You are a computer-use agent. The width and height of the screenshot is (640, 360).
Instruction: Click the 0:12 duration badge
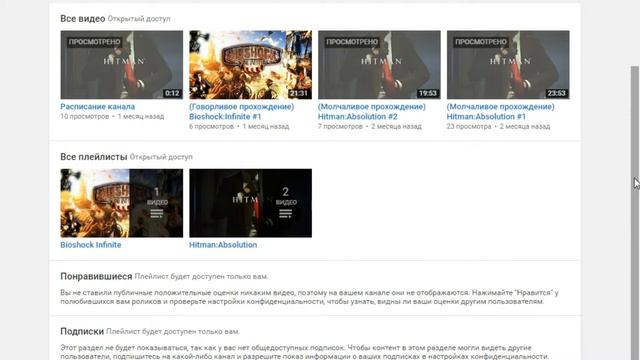point(172,93)
